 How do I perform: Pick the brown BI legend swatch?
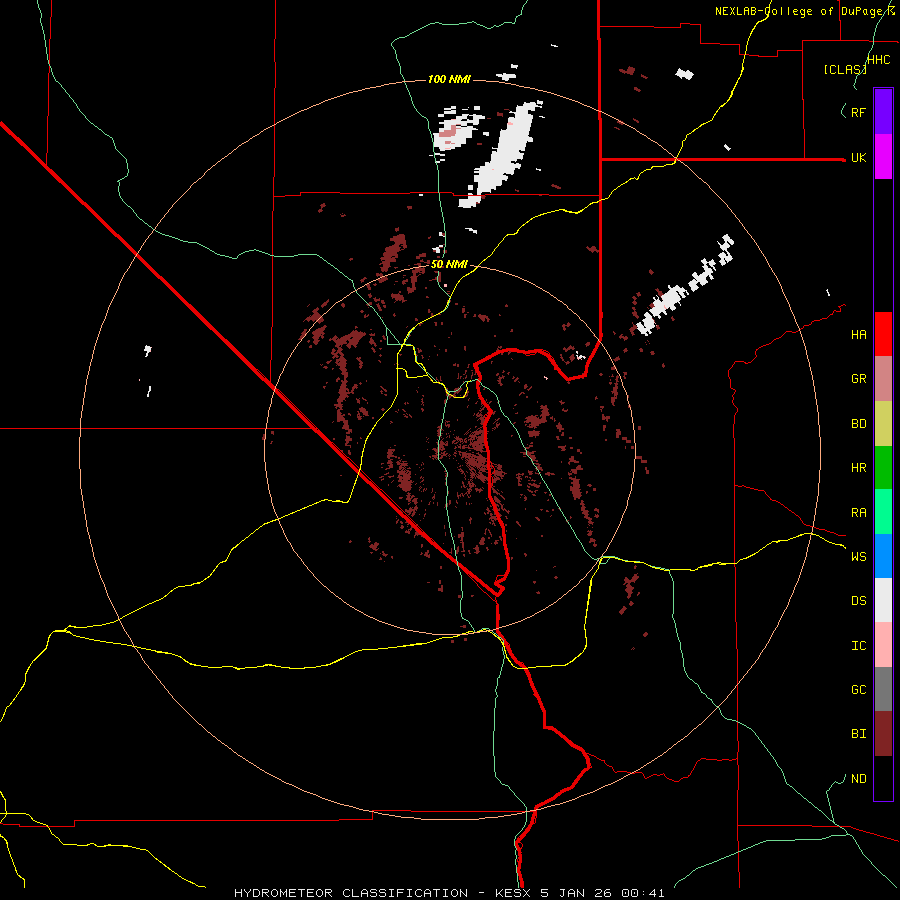(883, 734)
